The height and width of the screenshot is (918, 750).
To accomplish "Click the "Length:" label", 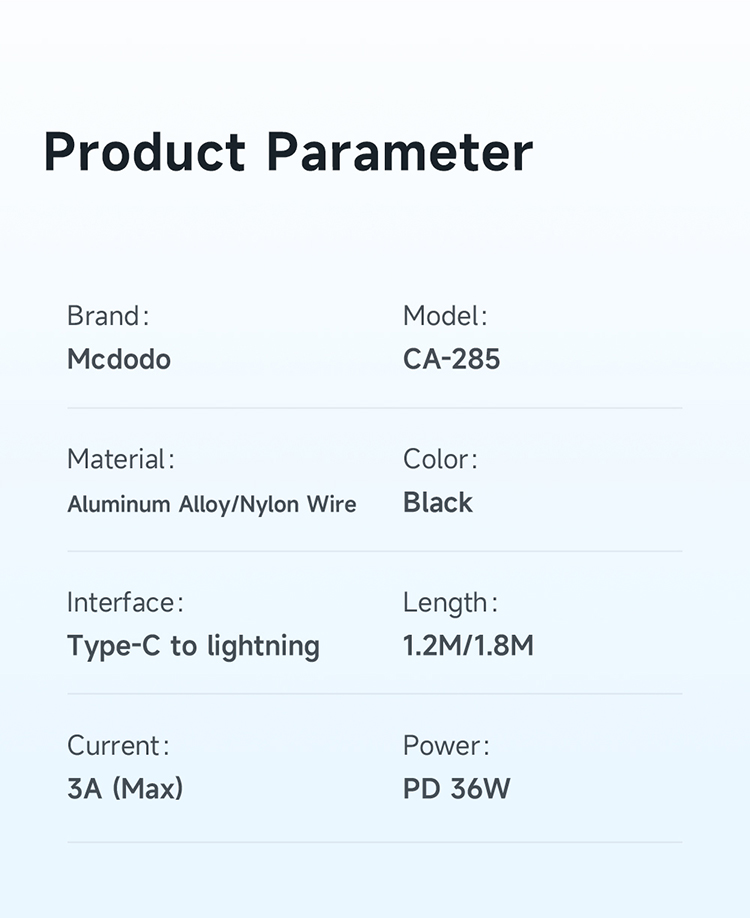I will pyautogui.click(x=450, y=602).
